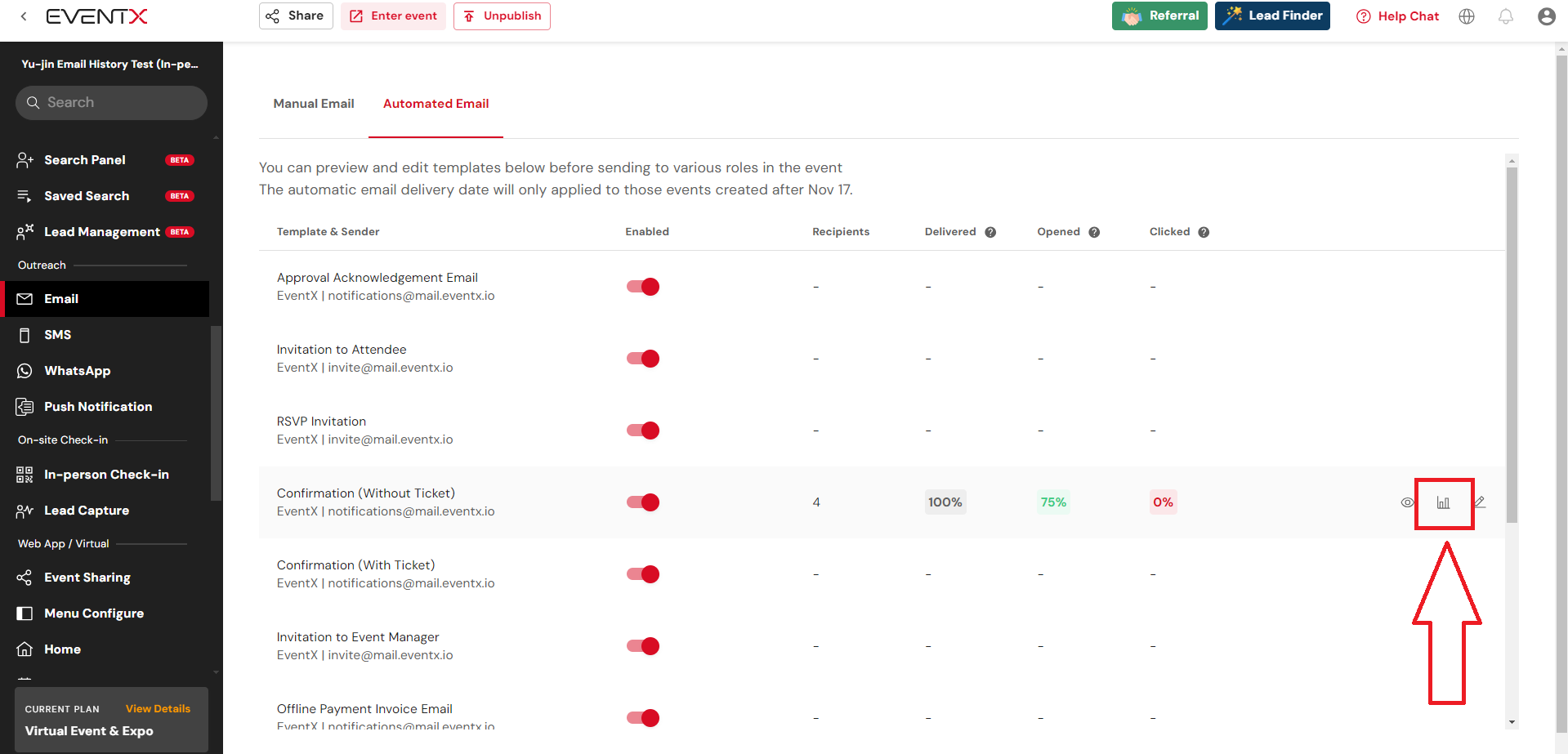This screenshot has width=1568, height=754.
Task: Click the Lead Capture sidebar icon
Action: pyautogui.click(x=25, y=511)
